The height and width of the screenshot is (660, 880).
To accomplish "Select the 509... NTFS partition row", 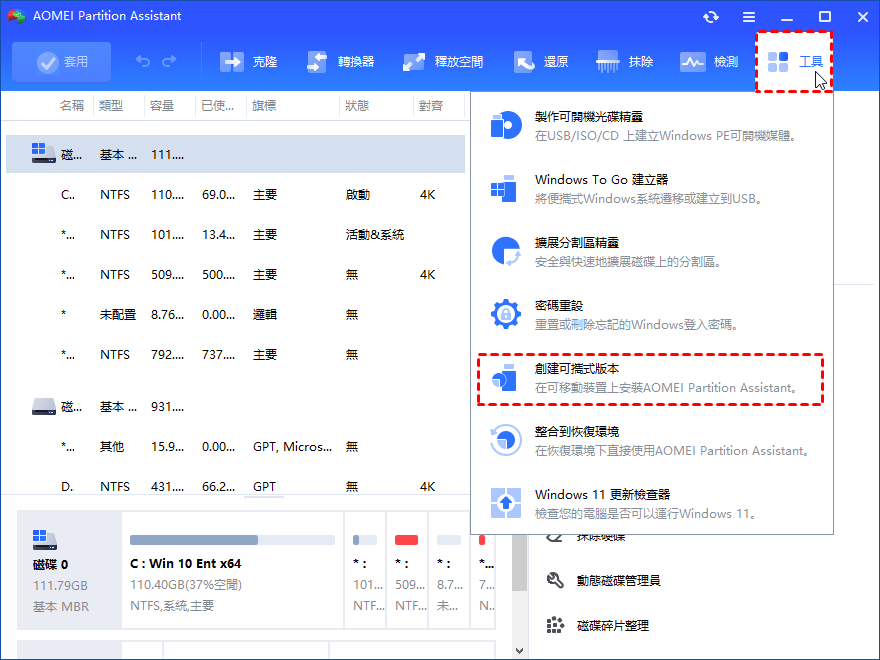I will click(x=235, y=274).
